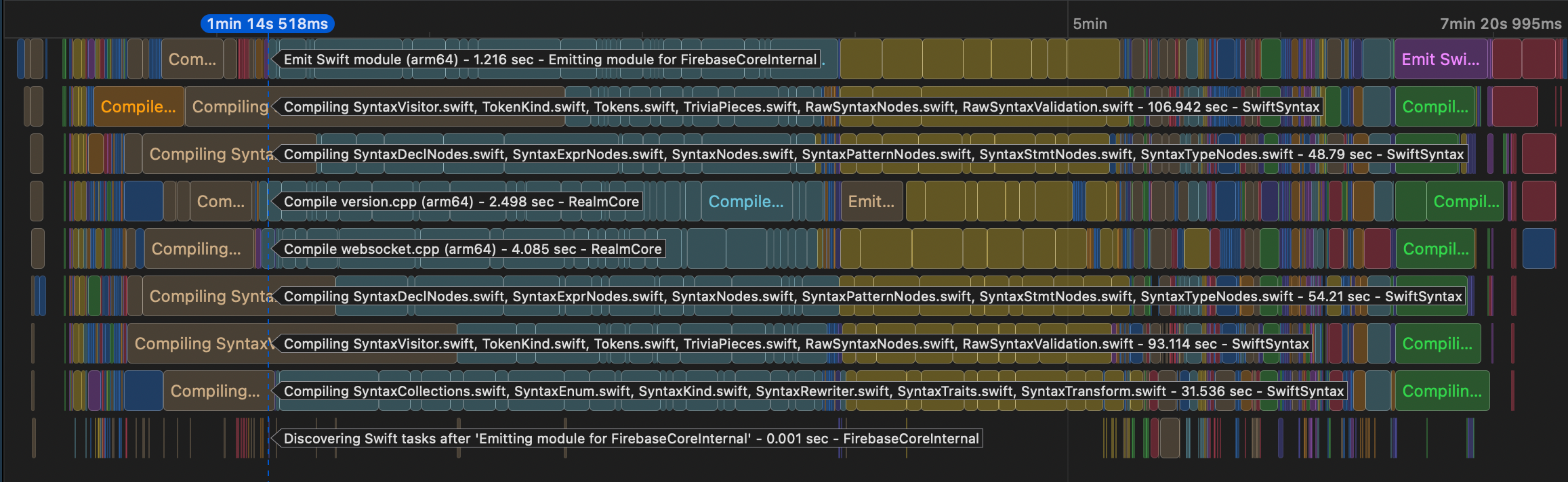Click the 5min timeline ruler label
This screenshot has width=1568, height=482.
1090,24
